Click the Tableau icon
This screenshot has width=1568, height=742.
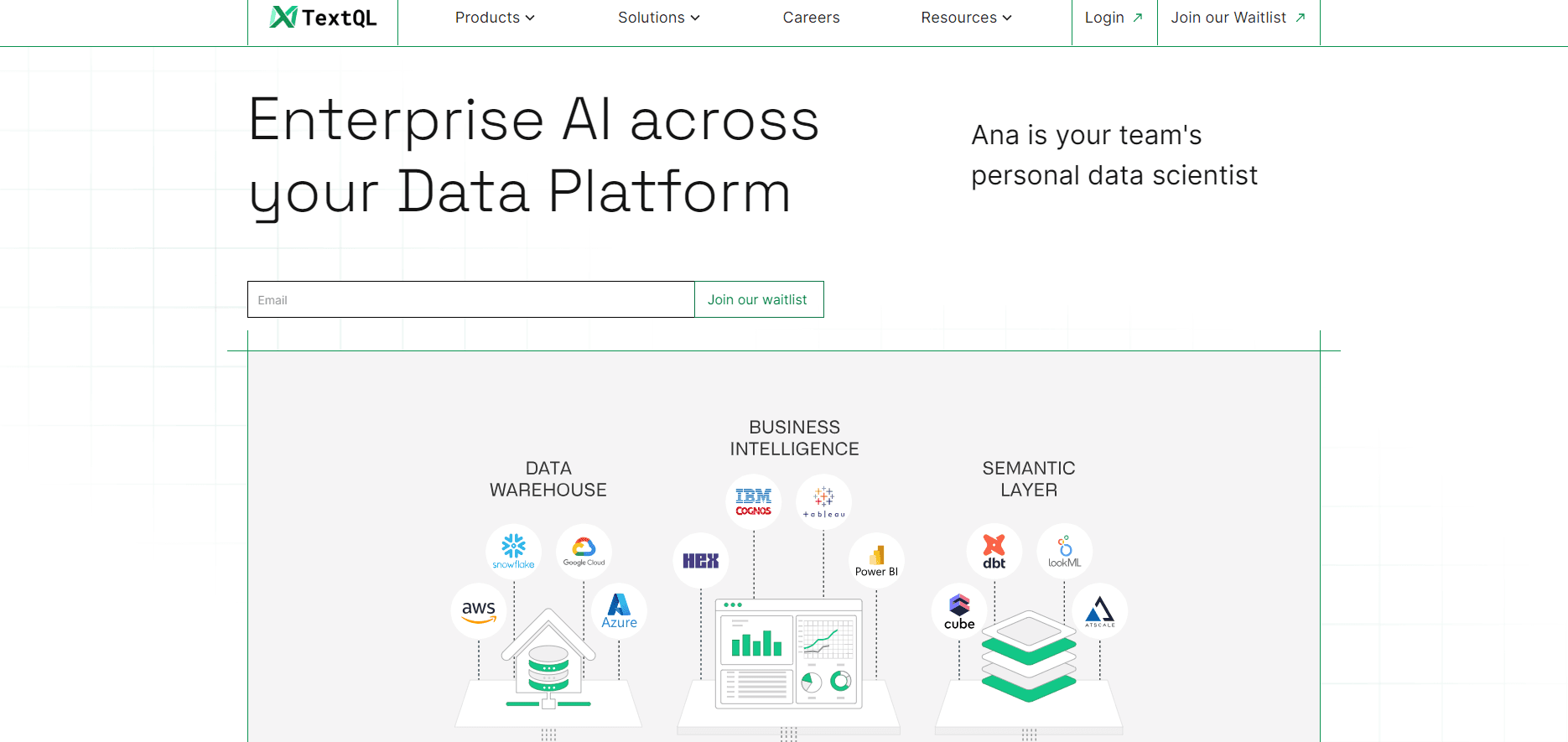pos(823,502)
